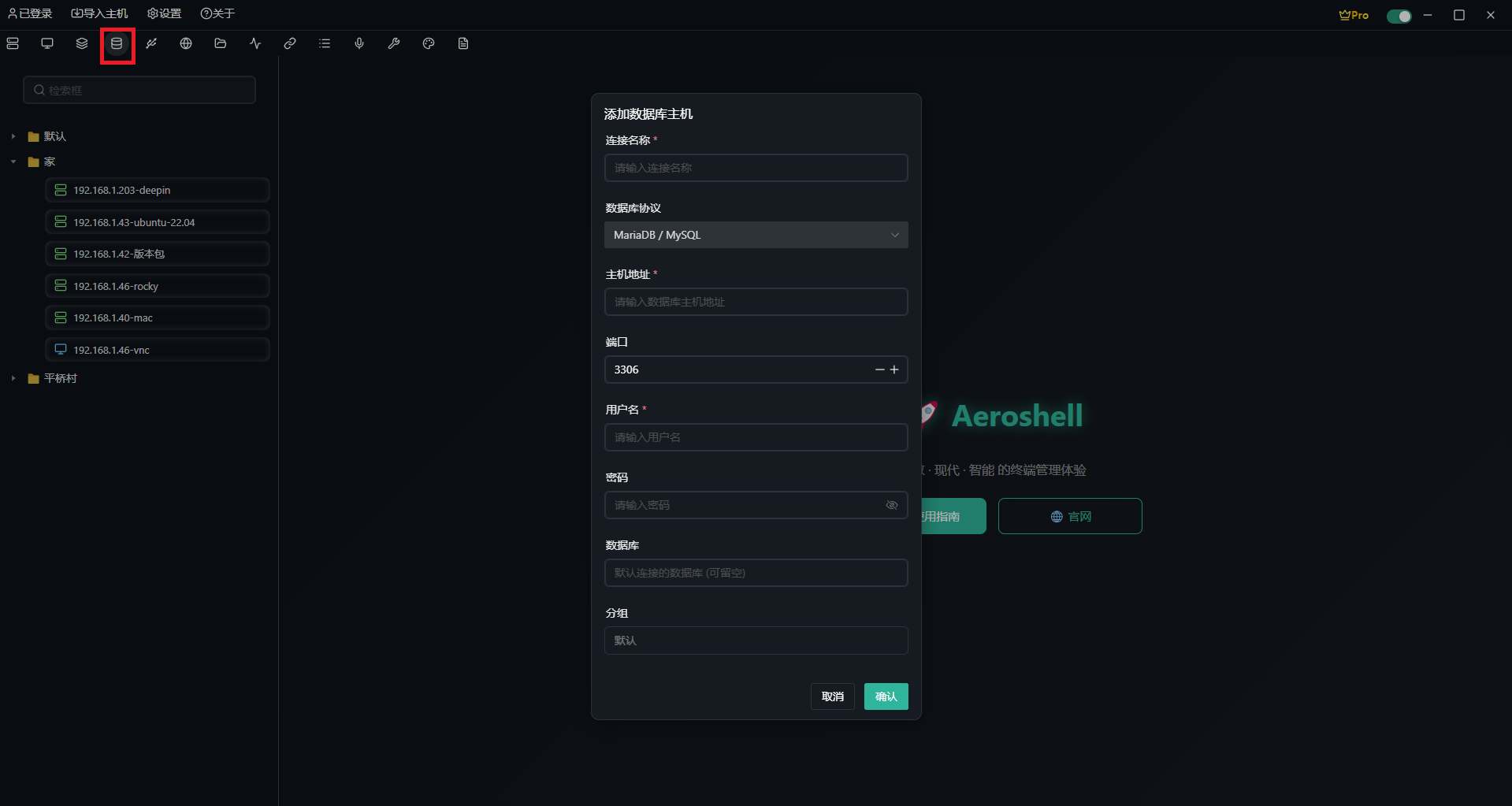
Task: Open the monitor sessions icon
Action: pos(47,43)
